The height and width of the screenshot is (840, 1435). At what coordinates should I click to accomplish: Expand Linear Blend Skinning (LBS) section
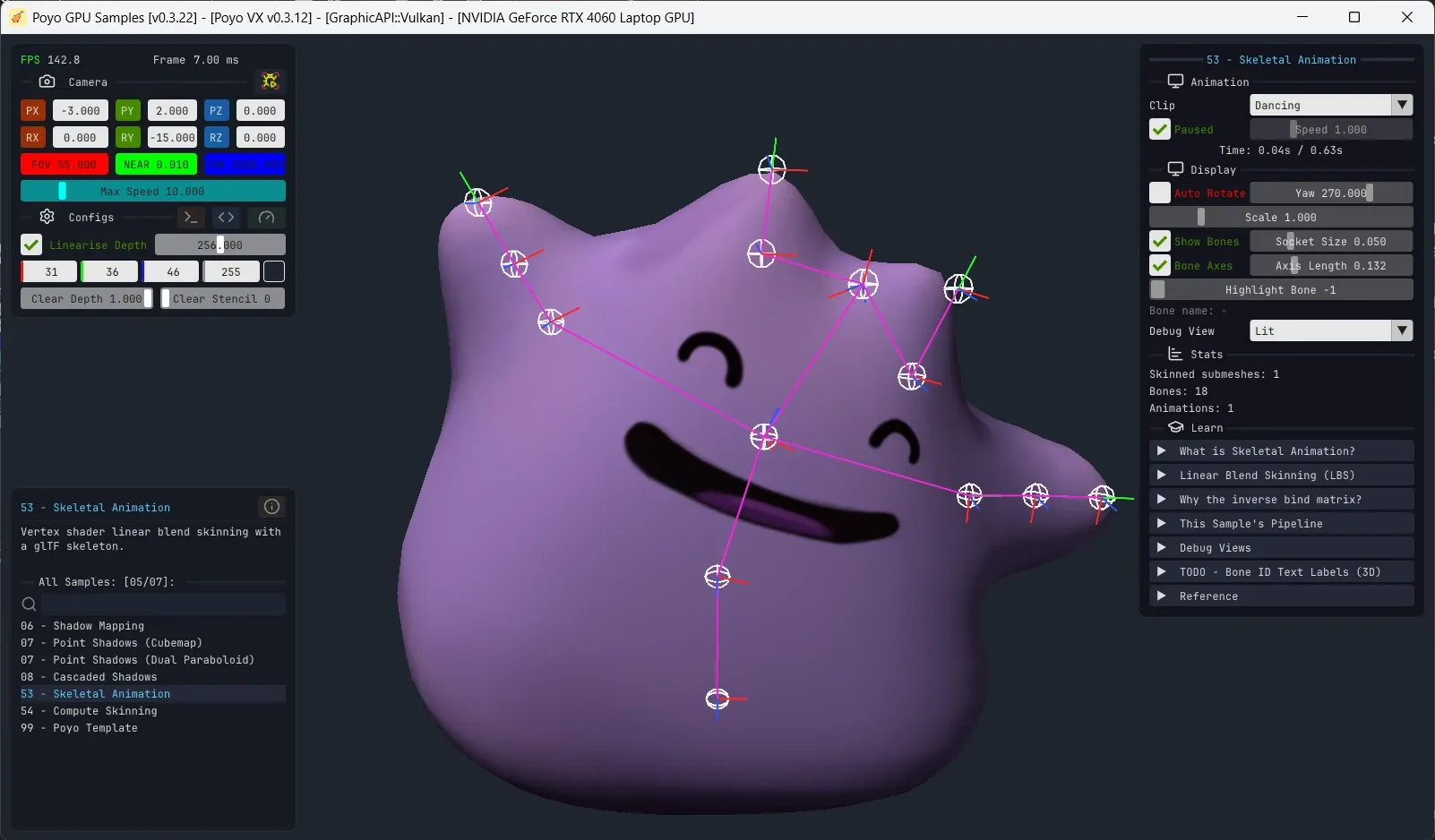click(x=1281, y=475)
